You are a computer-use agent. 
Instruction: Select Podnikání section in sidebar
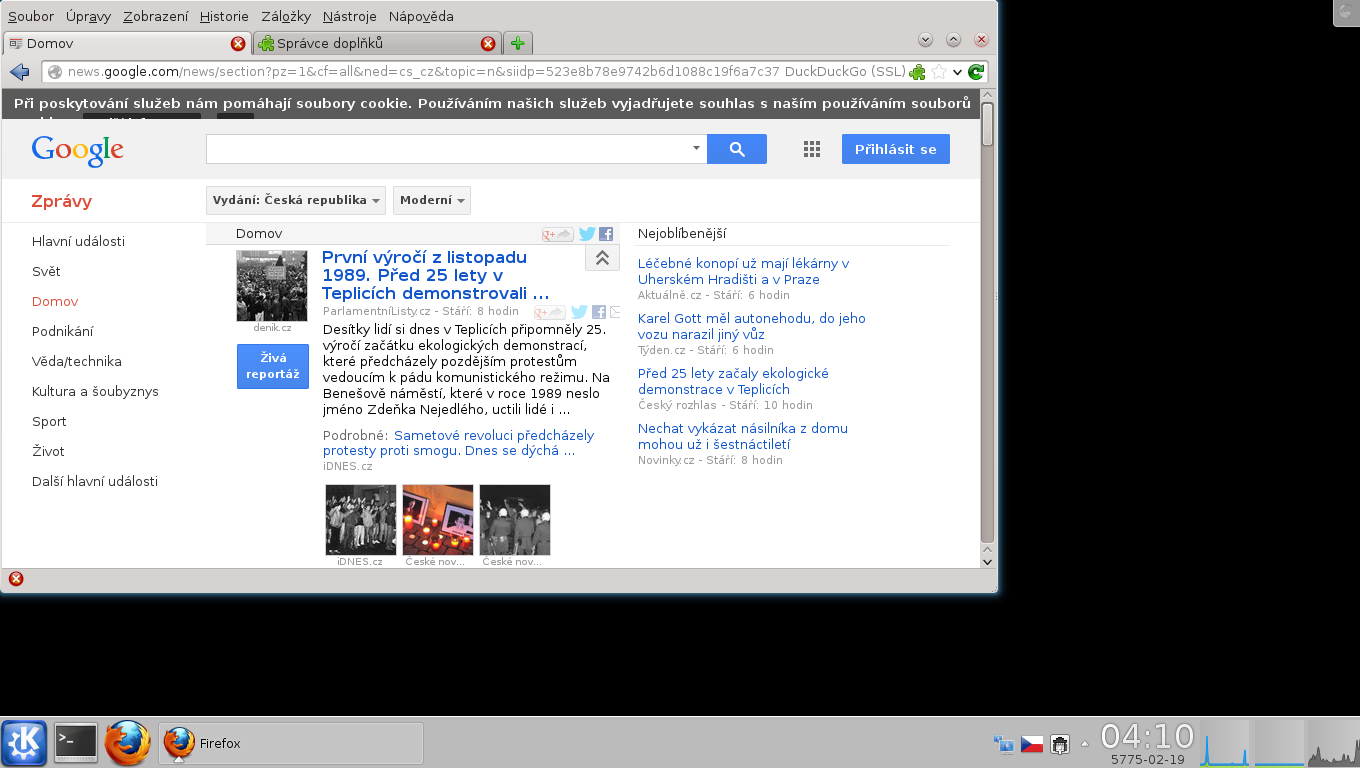tap(63, 331)
